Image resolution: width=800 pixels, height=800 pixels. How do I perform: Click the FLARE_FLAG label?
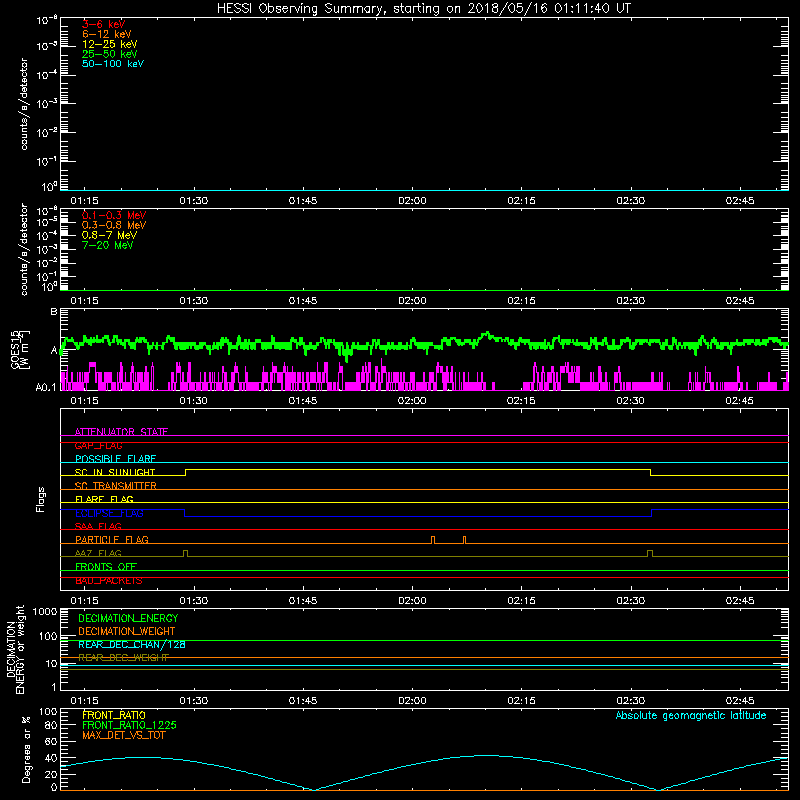104,499
